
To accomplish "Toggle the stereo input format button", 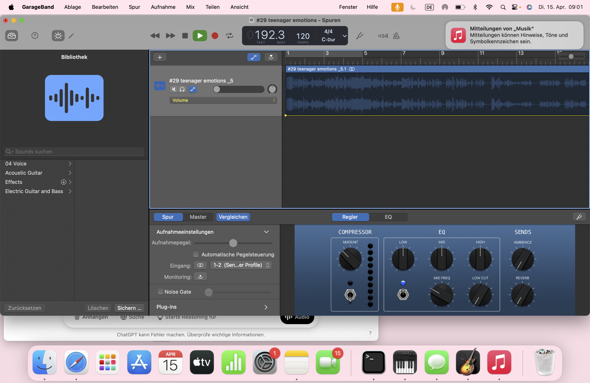I will click(200, 265).
